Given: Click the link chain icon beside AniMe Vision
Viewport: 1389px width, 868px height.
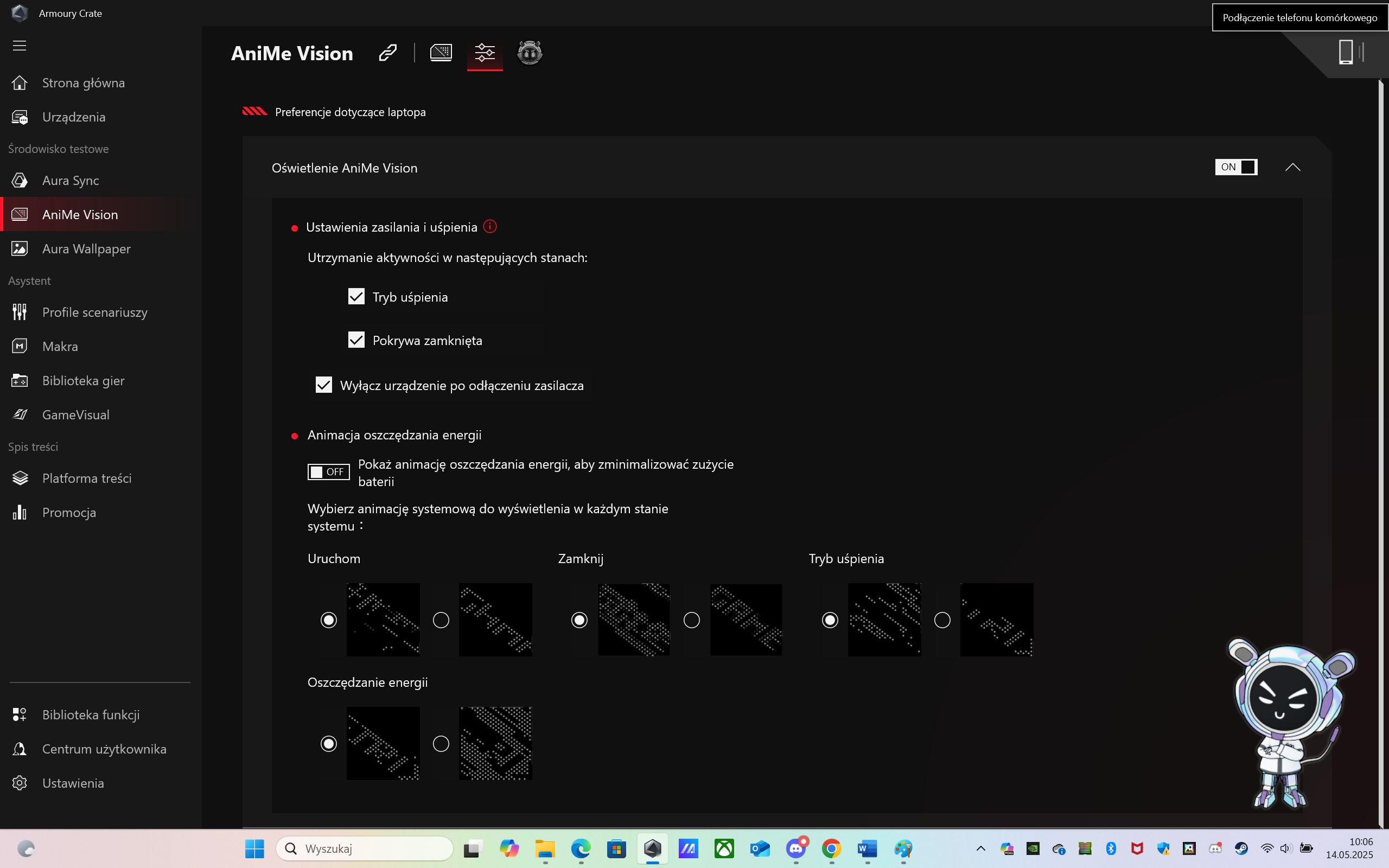Looking at the screenshot, I should click(387, 53).
